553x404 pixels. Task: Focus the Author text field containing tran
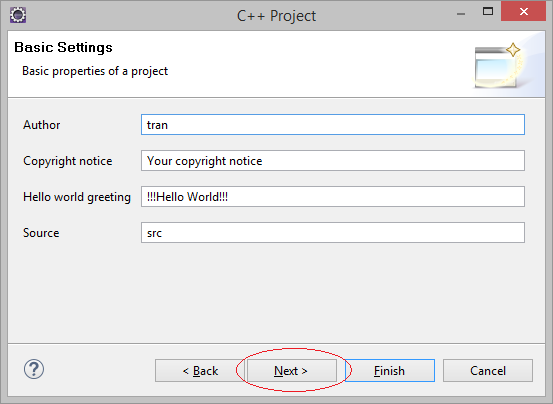333,124
